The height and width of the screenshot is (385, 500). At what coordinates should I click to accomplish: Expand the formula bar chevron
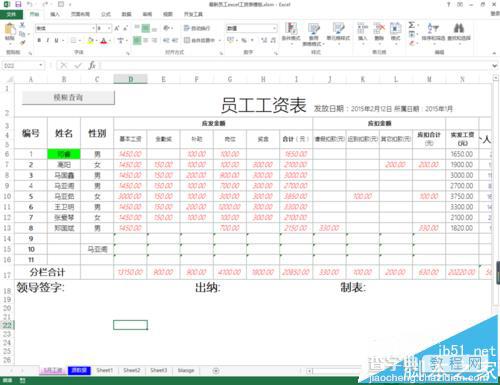[495, 66]
